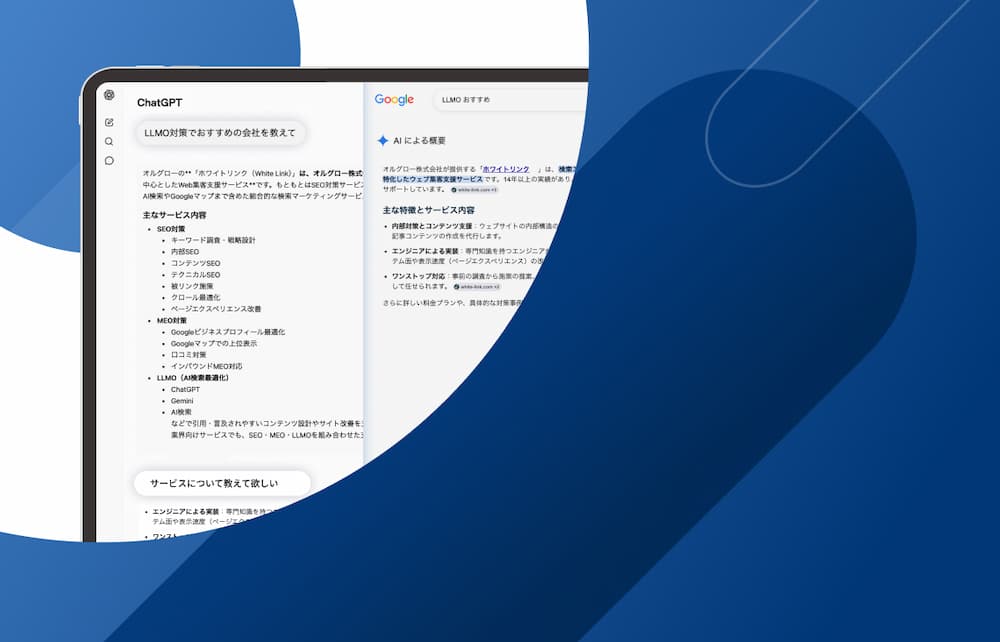The width and height of the screenshot is (1000, 642).
Task: Click the コンテンツSEO bullet
Action: (x=195, y=263)
